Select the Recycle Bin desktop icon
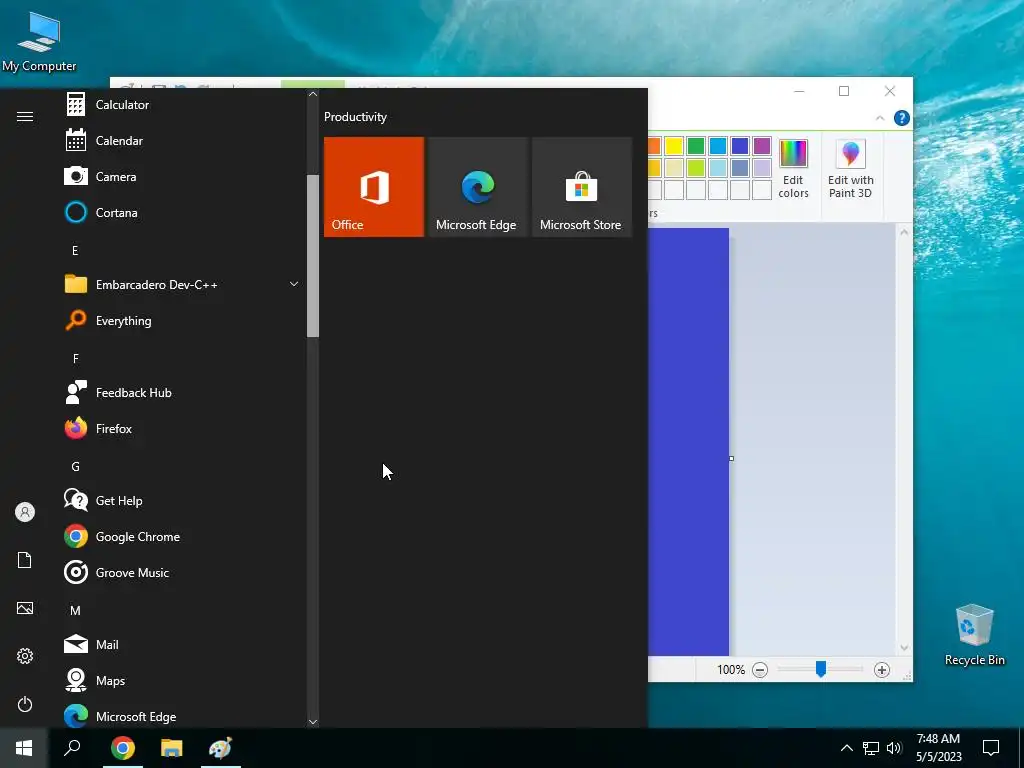1024x768 pixels. click(x=974, y=635)
